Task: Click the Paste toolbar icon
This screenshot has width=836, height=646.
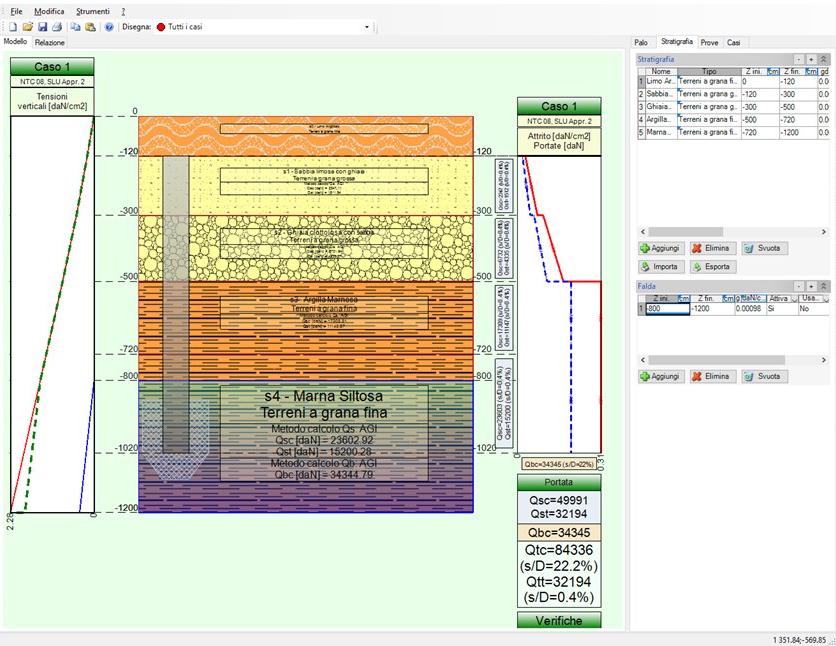Action: (x=91, y=27)
